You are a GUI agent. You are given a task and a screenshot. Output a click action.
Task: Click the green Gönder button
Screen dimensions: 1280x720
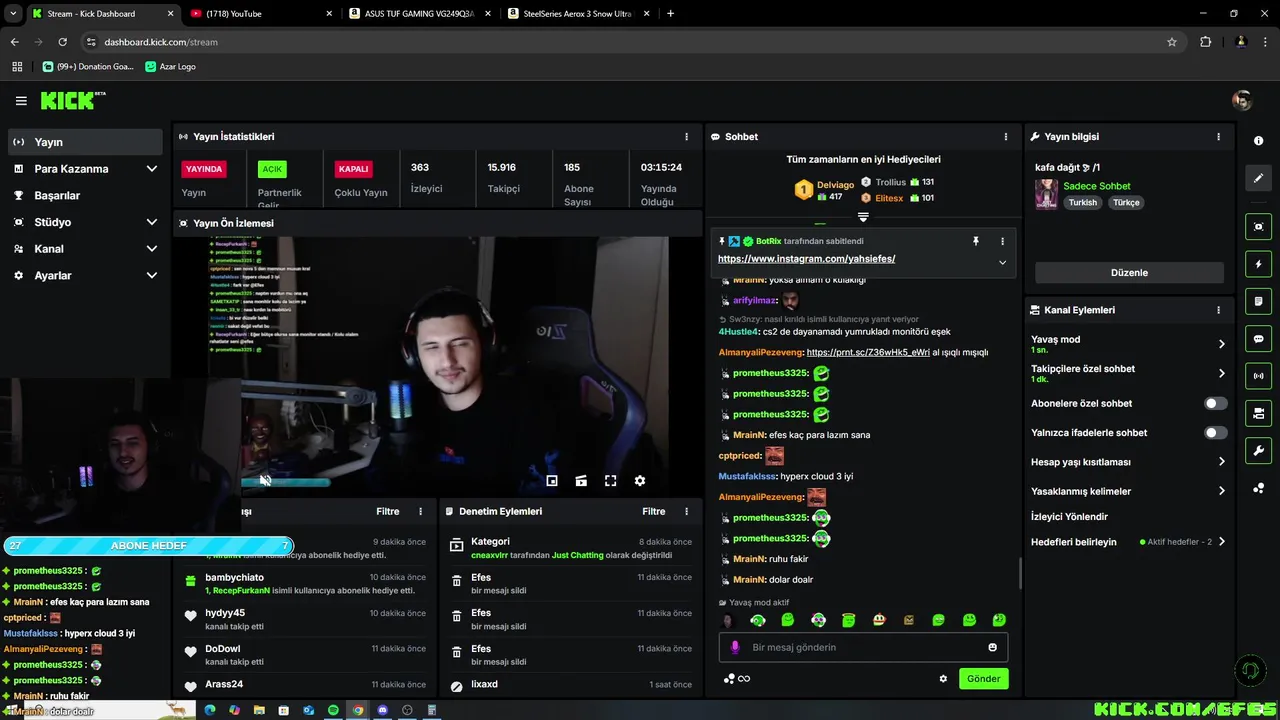[x=983, y=679]
